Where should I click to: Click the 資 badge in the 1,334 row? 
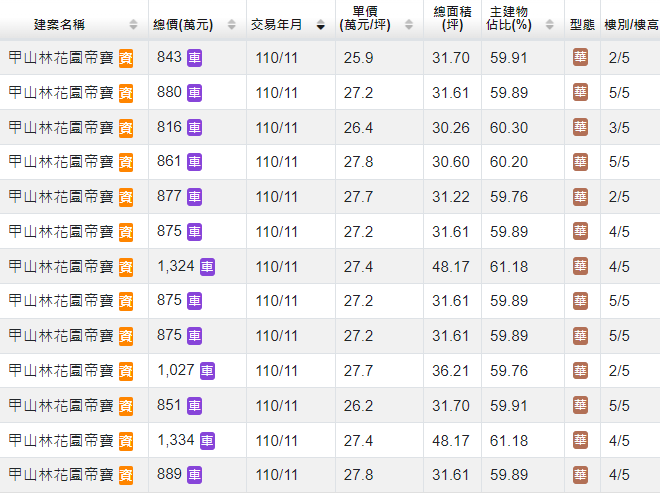click(x=126, y=441)
